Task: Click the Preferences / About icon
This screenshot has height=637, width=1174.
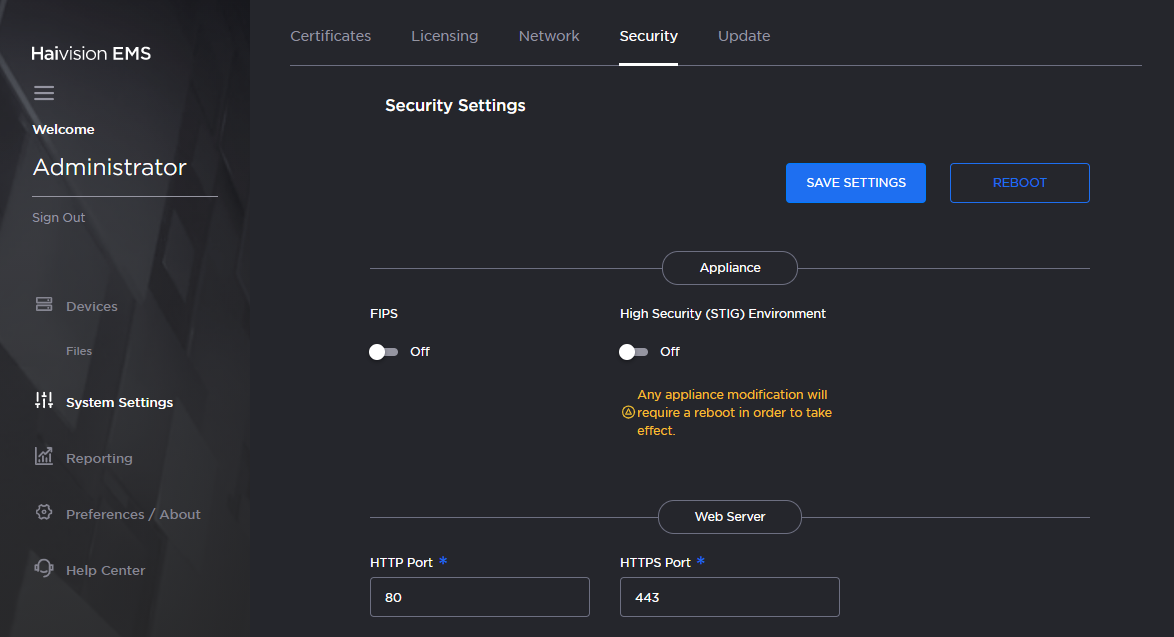Action: pos(44,513)
